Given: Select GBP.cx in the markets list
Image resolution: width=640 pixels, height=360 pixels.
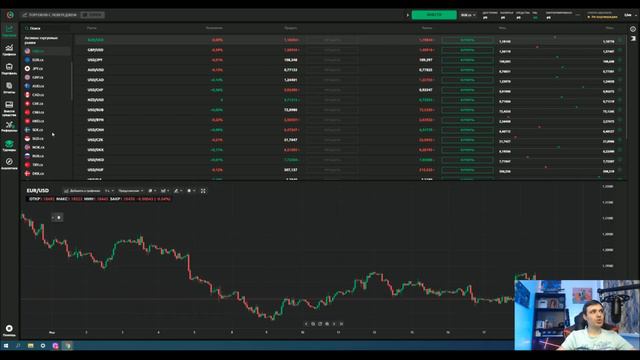Looking at the screenshot, I should coord(47,77).
